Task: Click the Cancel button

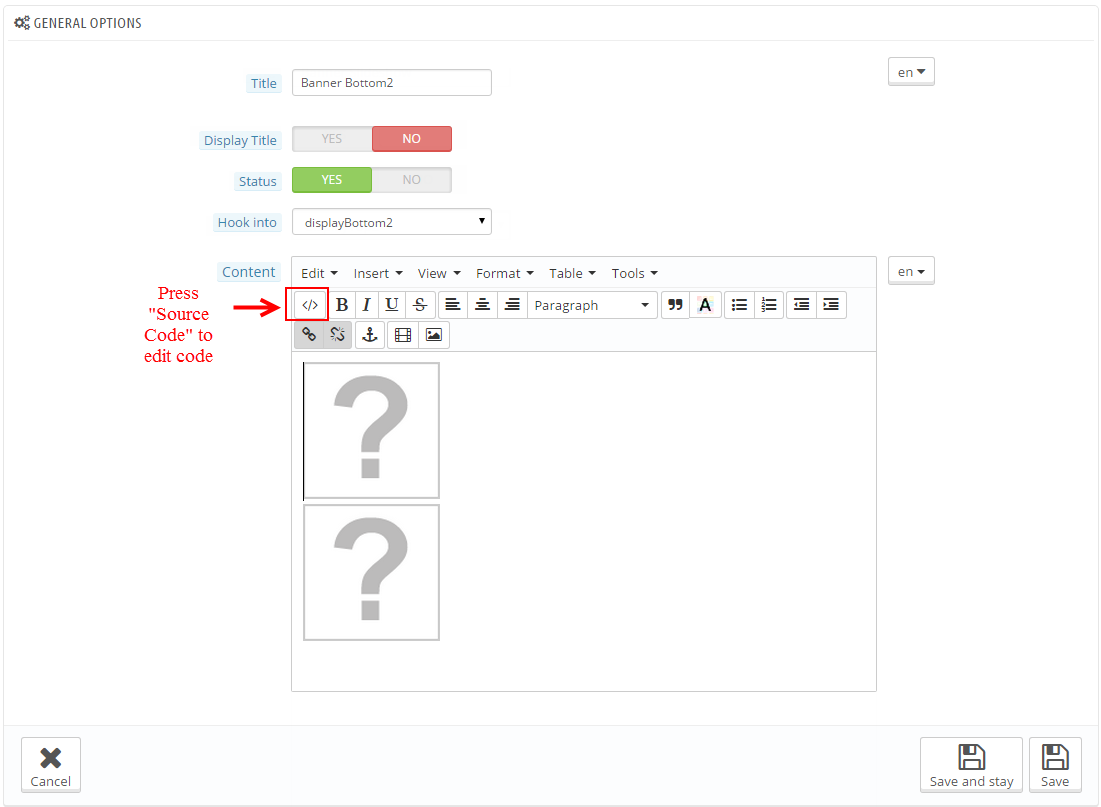Action: point(51,765)
